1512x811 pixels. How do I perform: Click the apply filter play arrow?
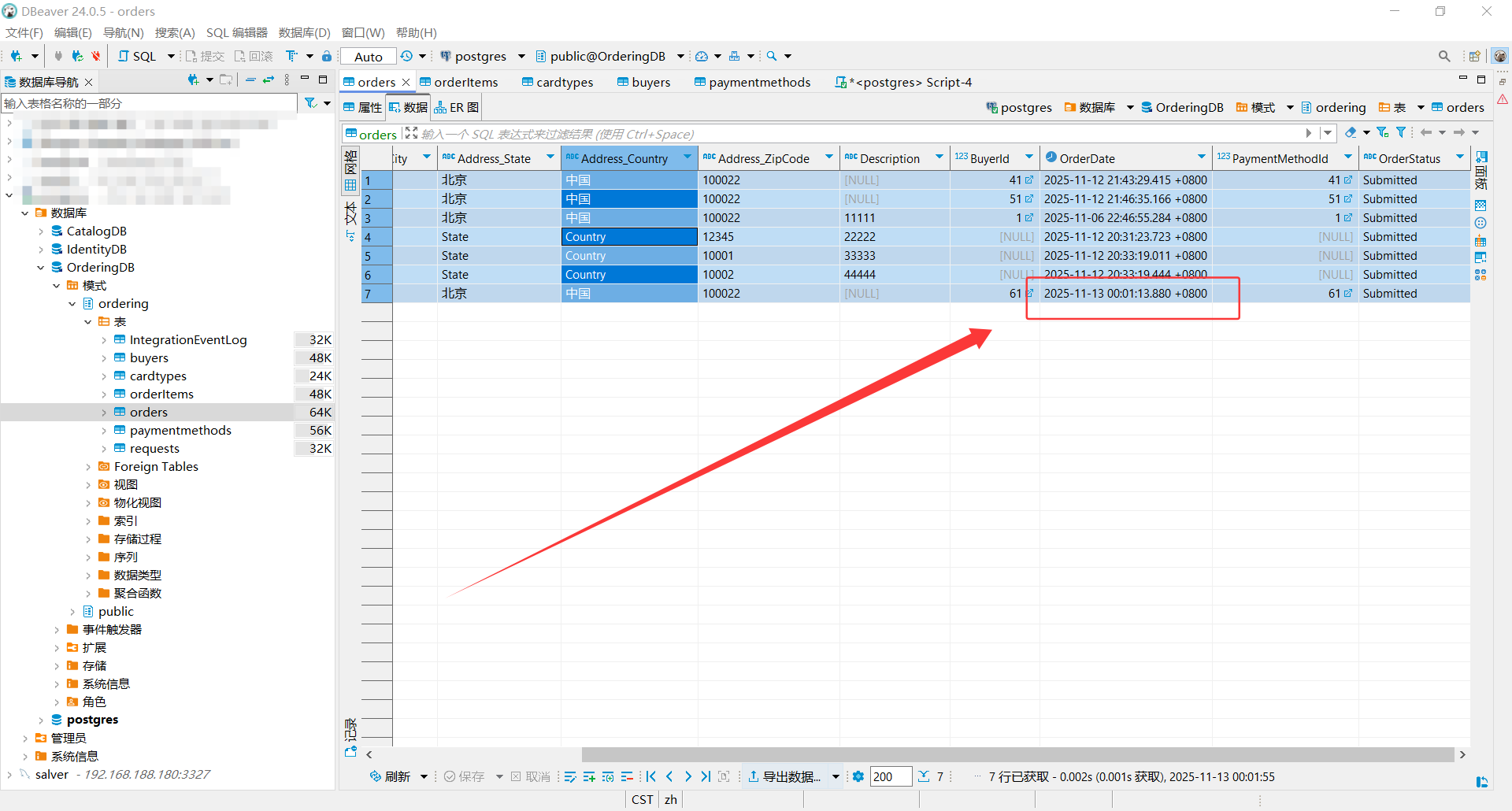click(1309, 133)
